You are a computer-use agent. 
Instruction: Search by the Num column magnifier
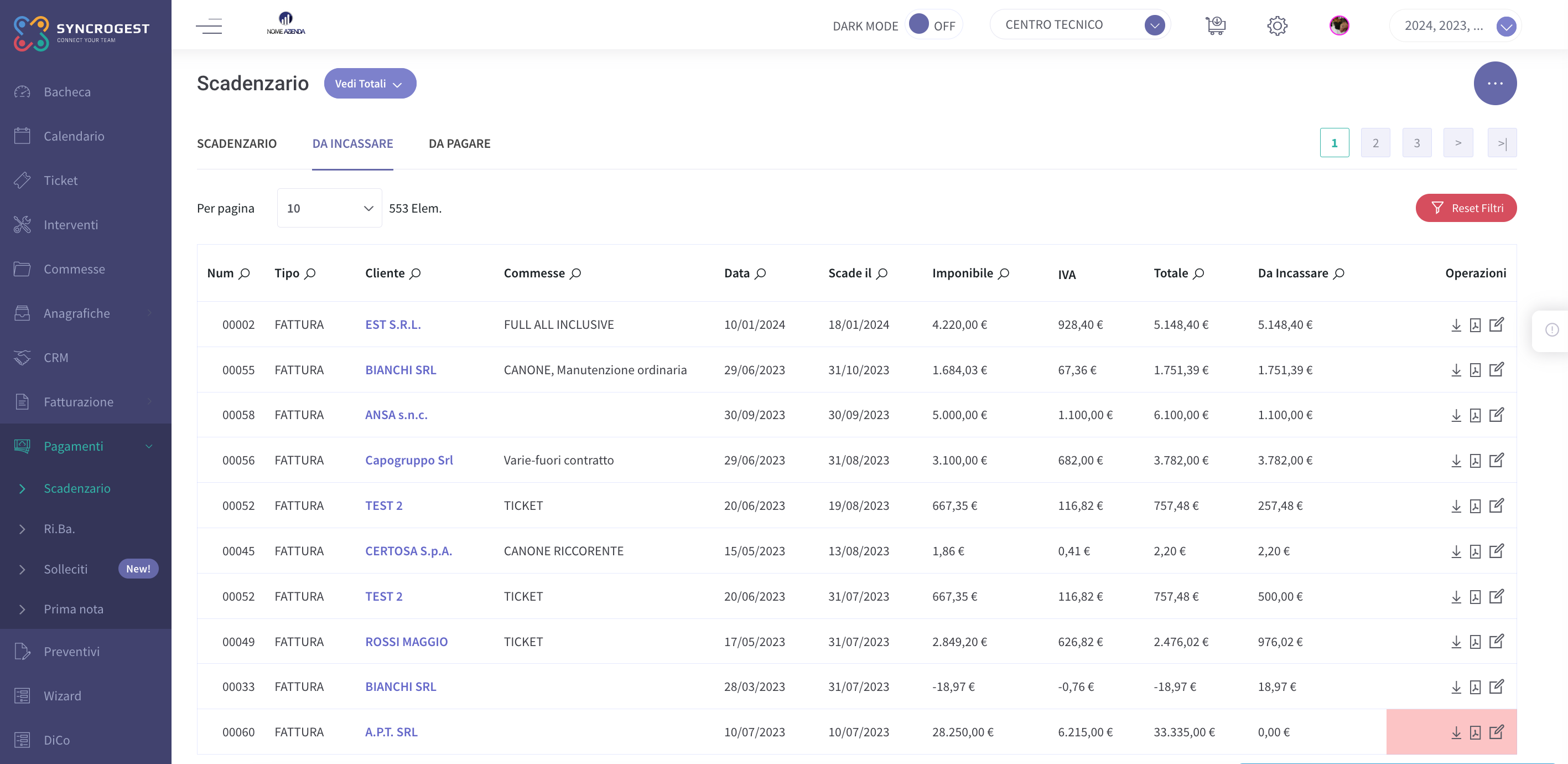pos(245,273)
